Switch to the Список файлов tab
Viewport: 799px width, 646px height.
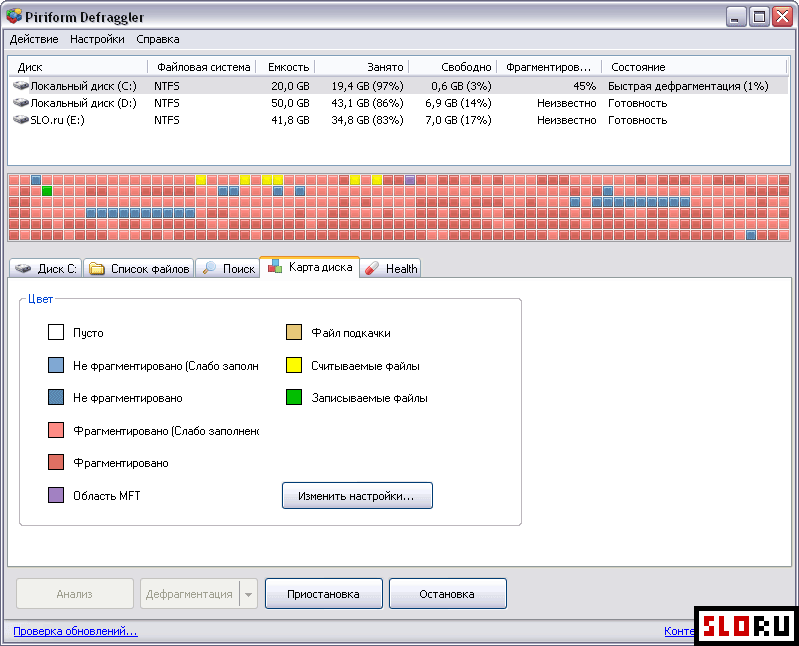139,268
